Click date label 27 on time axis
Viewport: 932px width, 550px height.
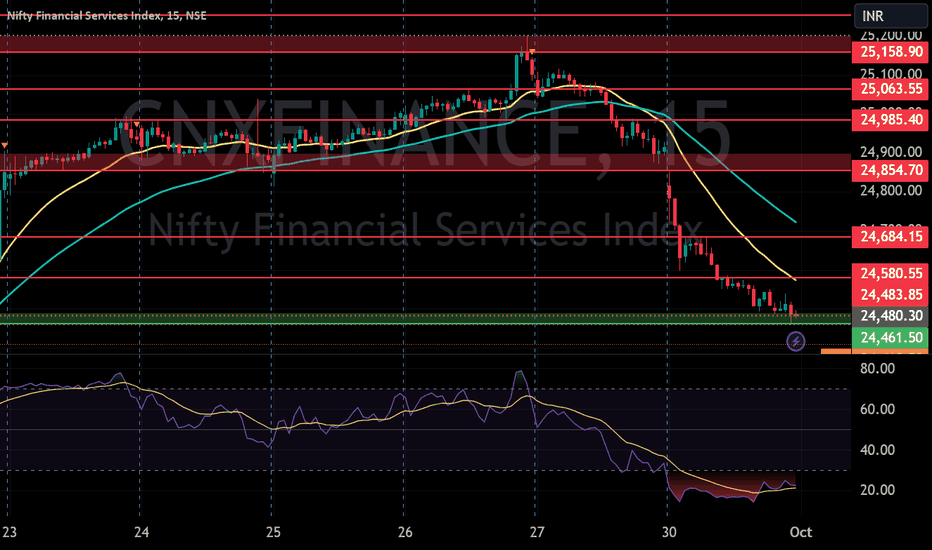pos(537,532)
